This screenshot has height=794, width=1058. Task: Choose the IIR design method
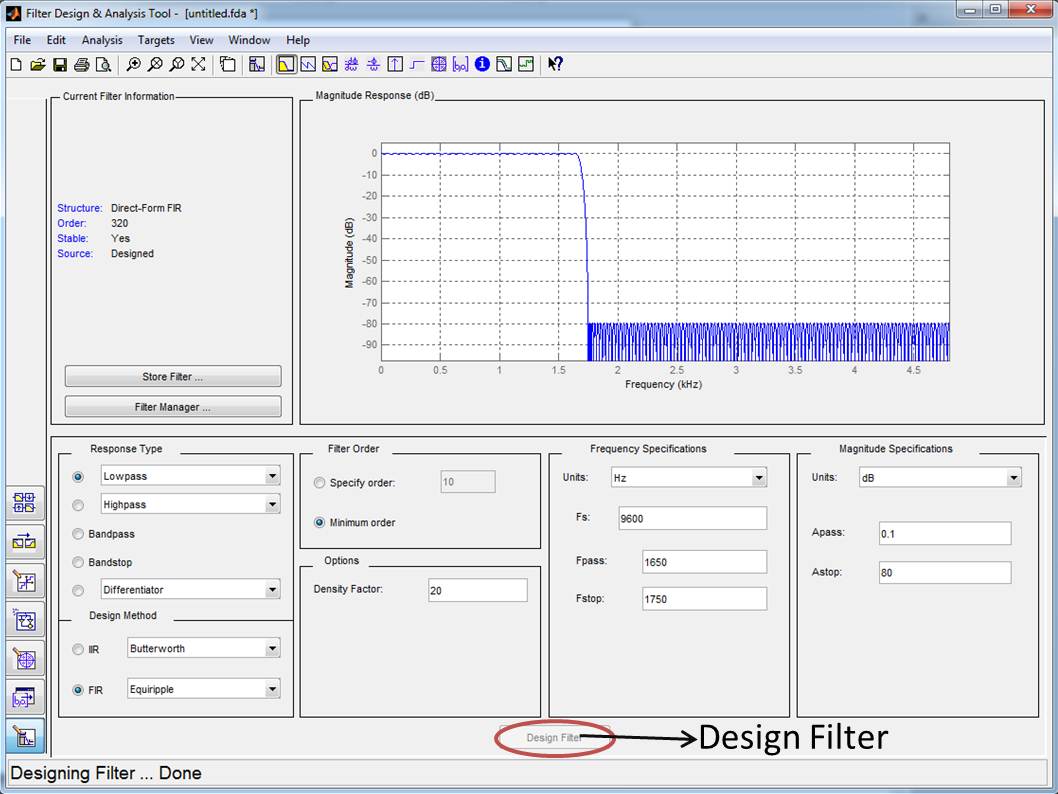[78, 650]
